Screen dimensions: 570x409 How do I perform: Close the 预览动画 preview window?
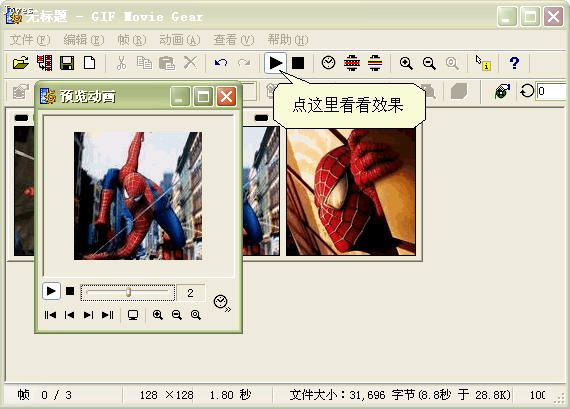coord(226,96)
